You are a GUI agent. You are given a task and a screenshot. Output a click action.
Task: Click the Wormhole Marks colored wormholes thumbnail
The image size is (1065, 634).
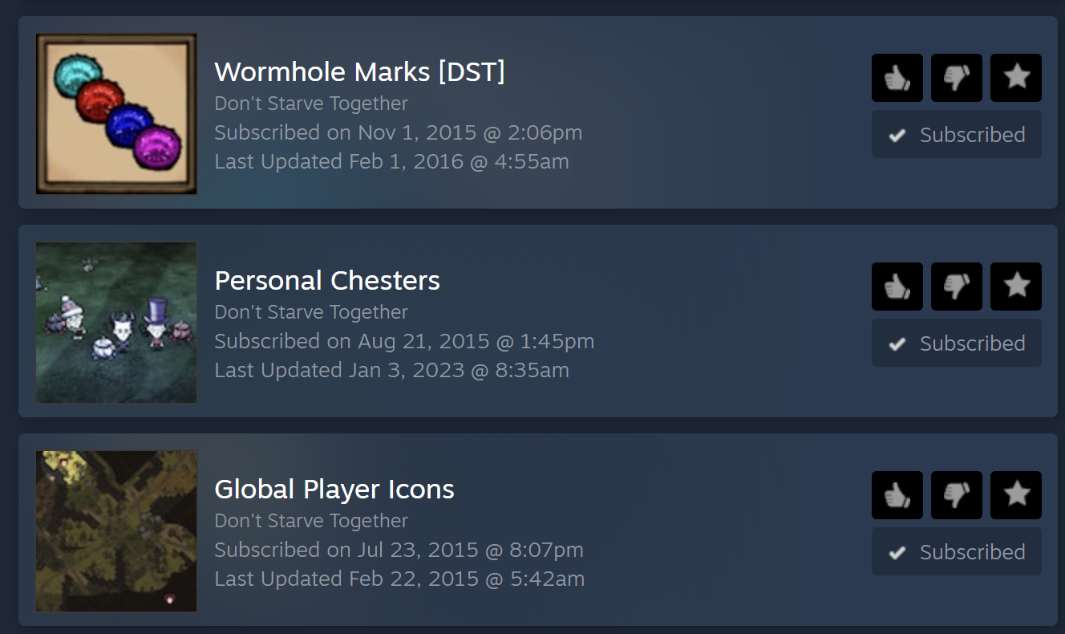[116, 114]
